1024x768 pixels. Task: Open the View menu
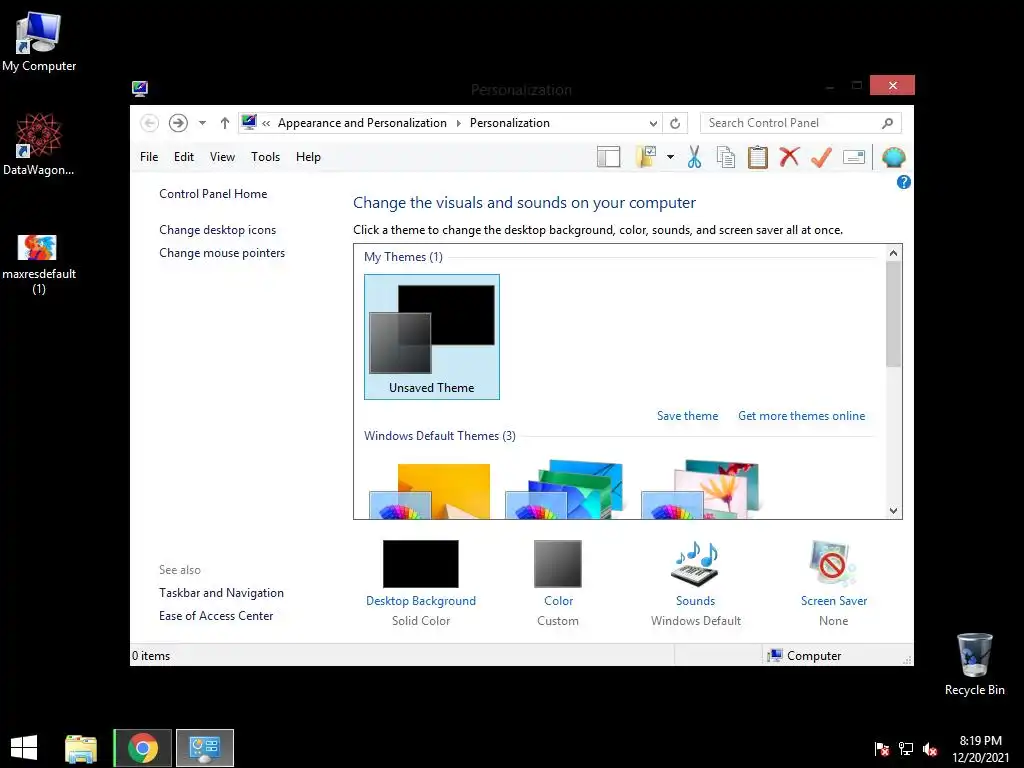coord(222,157)
